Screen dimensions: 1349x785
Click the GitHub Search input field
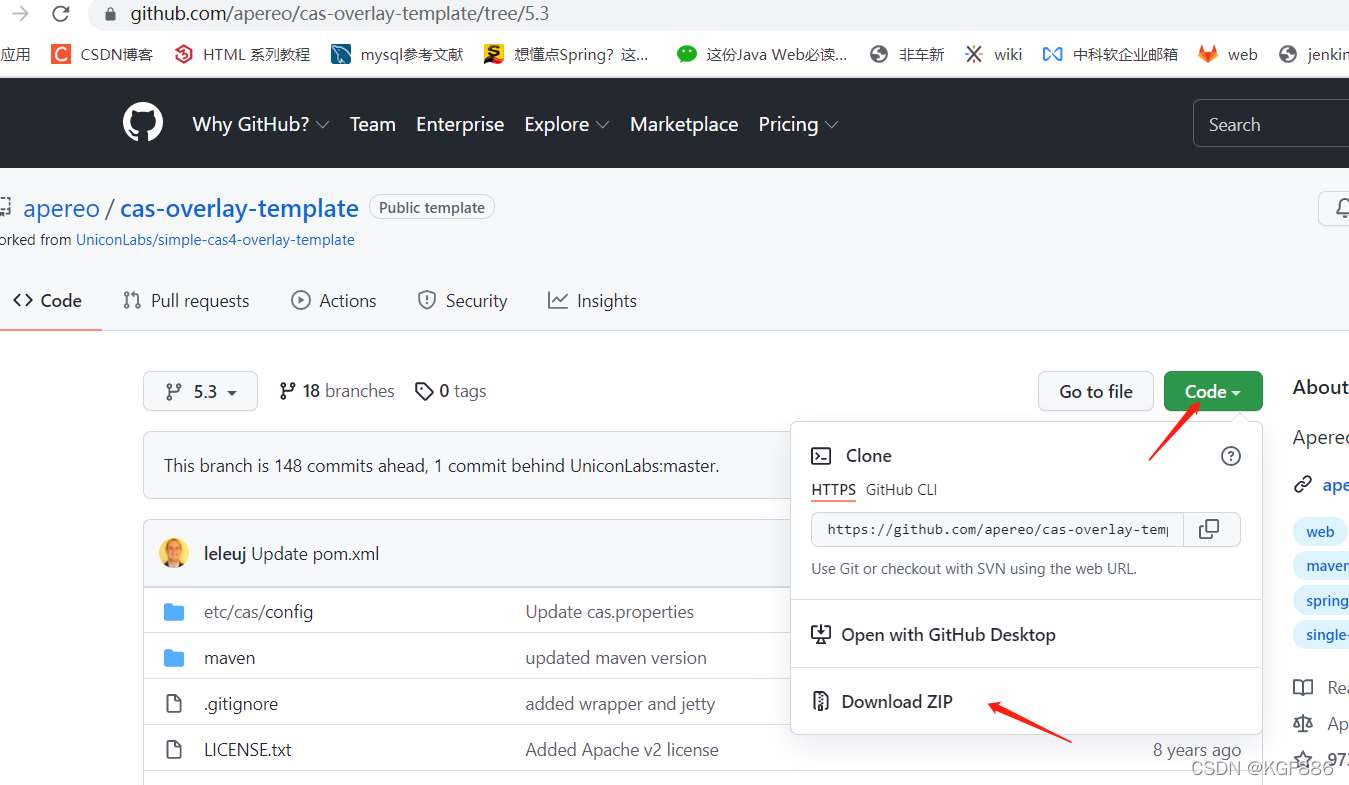coord(1270,124)
